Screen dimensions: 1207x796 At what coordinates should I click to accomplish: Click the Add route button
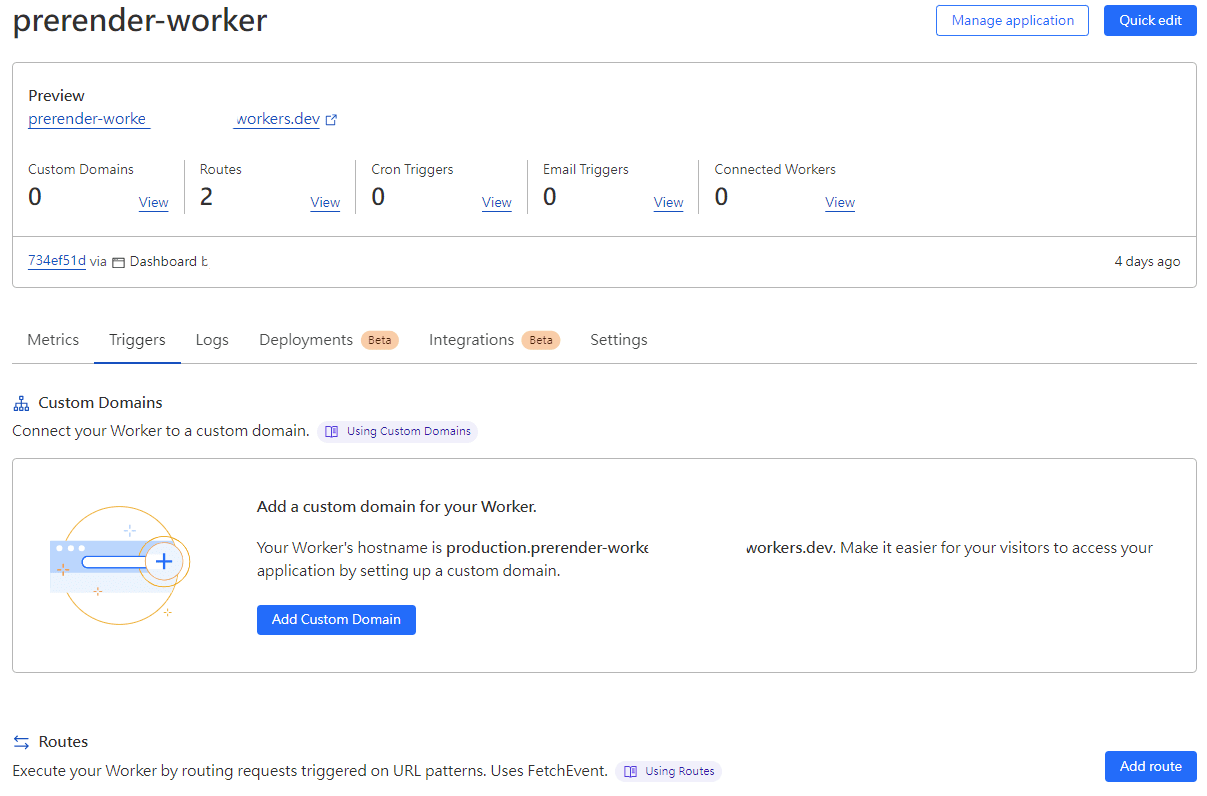click(x=1150, y=766)
